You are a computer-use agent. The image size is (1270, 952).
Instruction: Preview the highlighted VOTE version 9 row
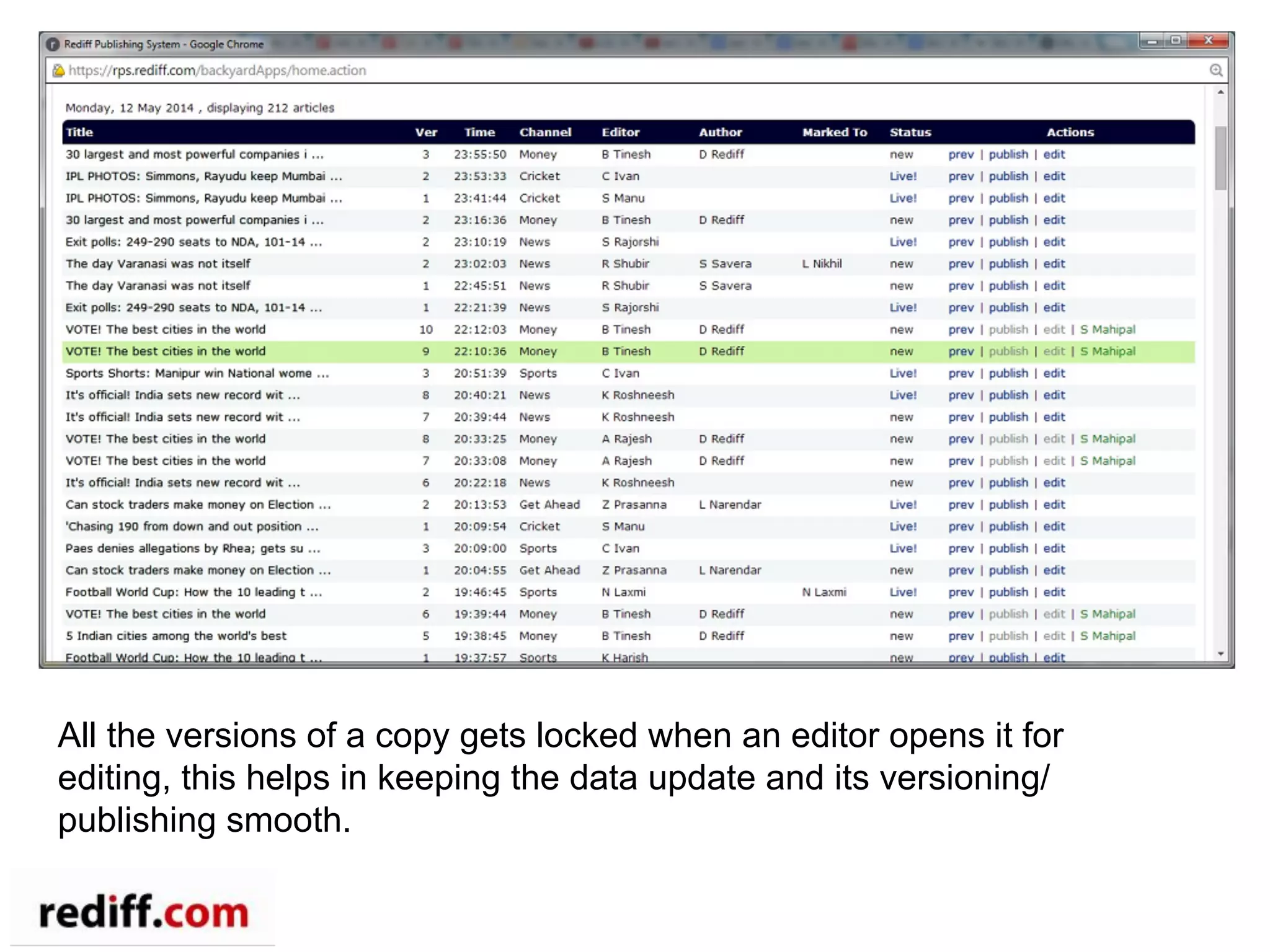pos(961,351)
